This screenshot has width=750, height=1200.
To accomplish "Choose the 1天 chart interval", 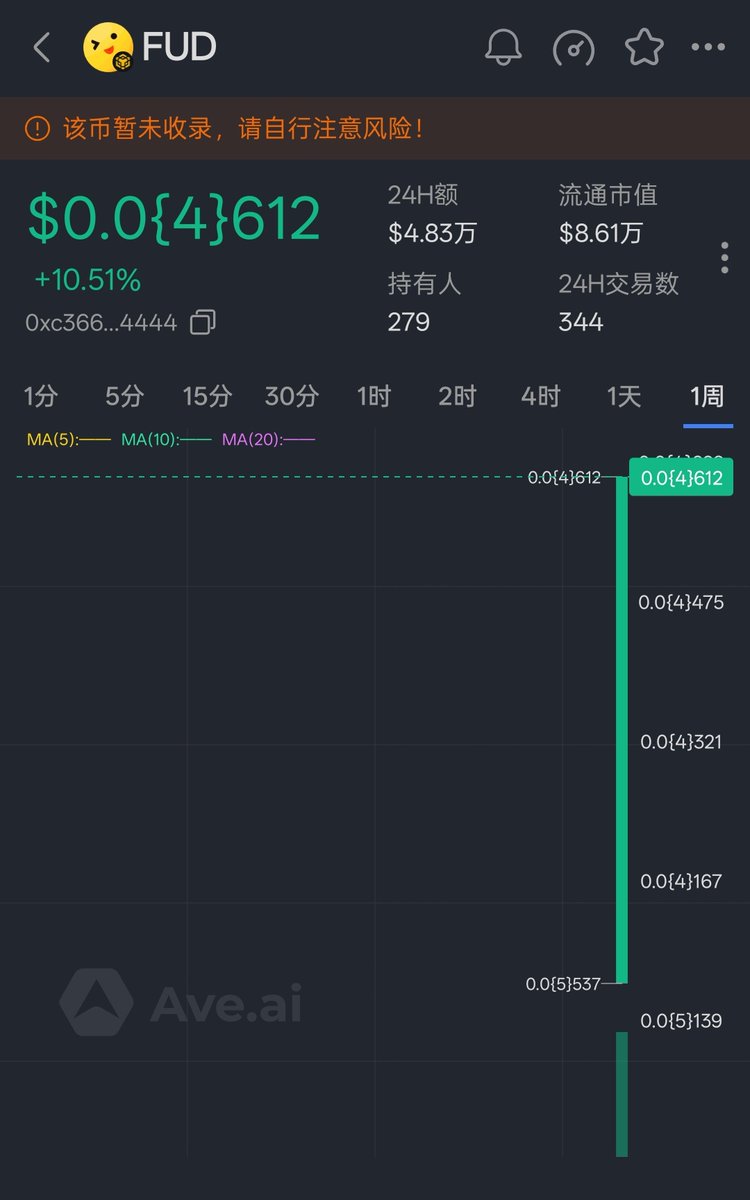I will [x=624, y=396].
